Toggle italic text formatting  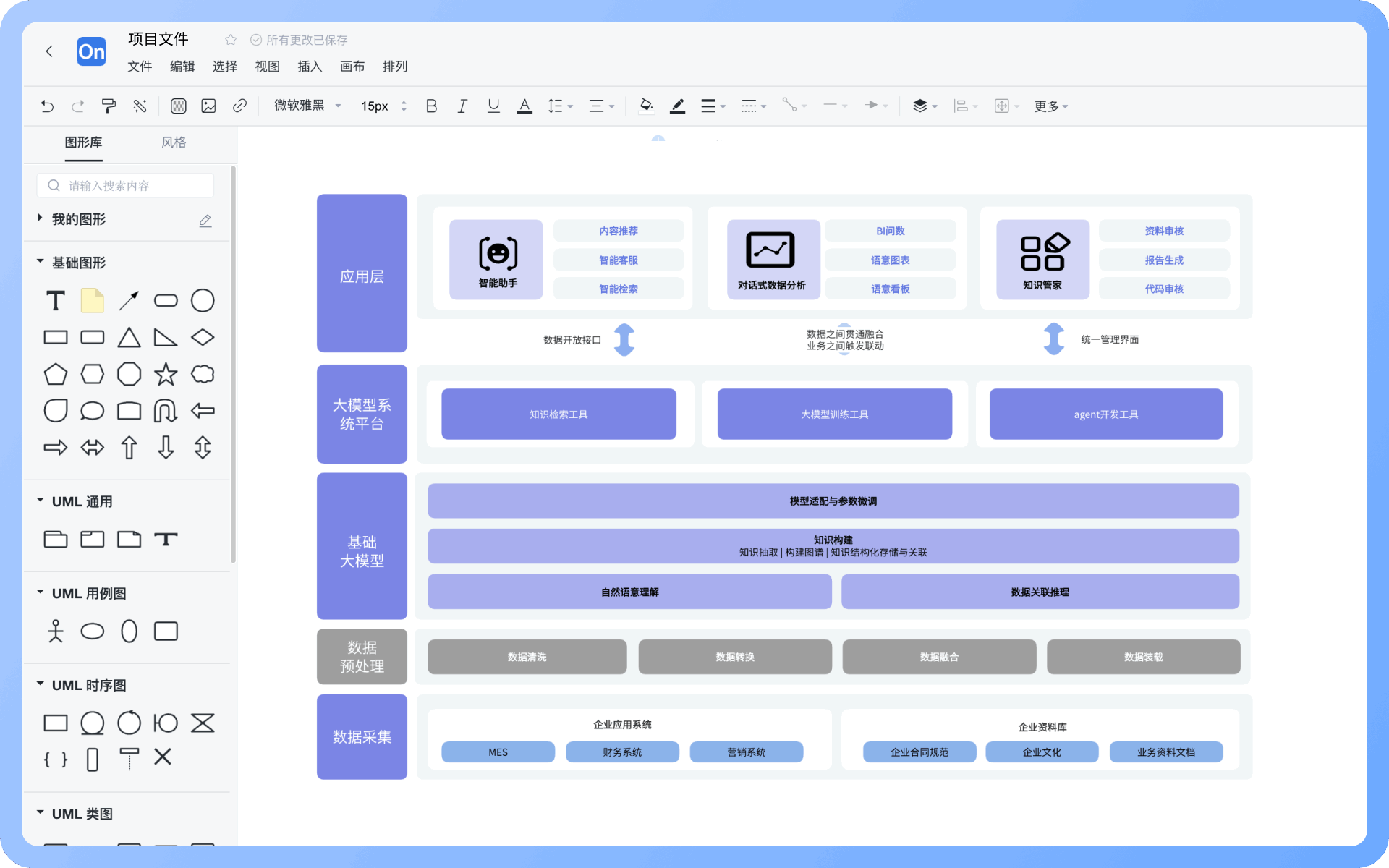click(462, 106)
